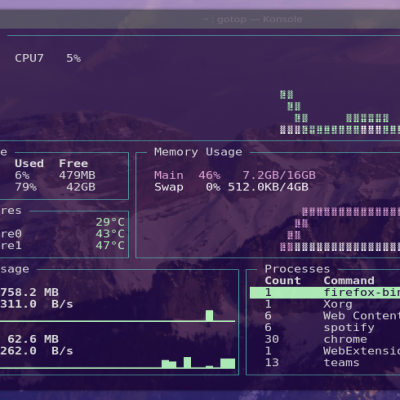Select the 79% disk used value
Image resolution: width=400 pixels, height=400 pixels.
(x=26, y=187)
